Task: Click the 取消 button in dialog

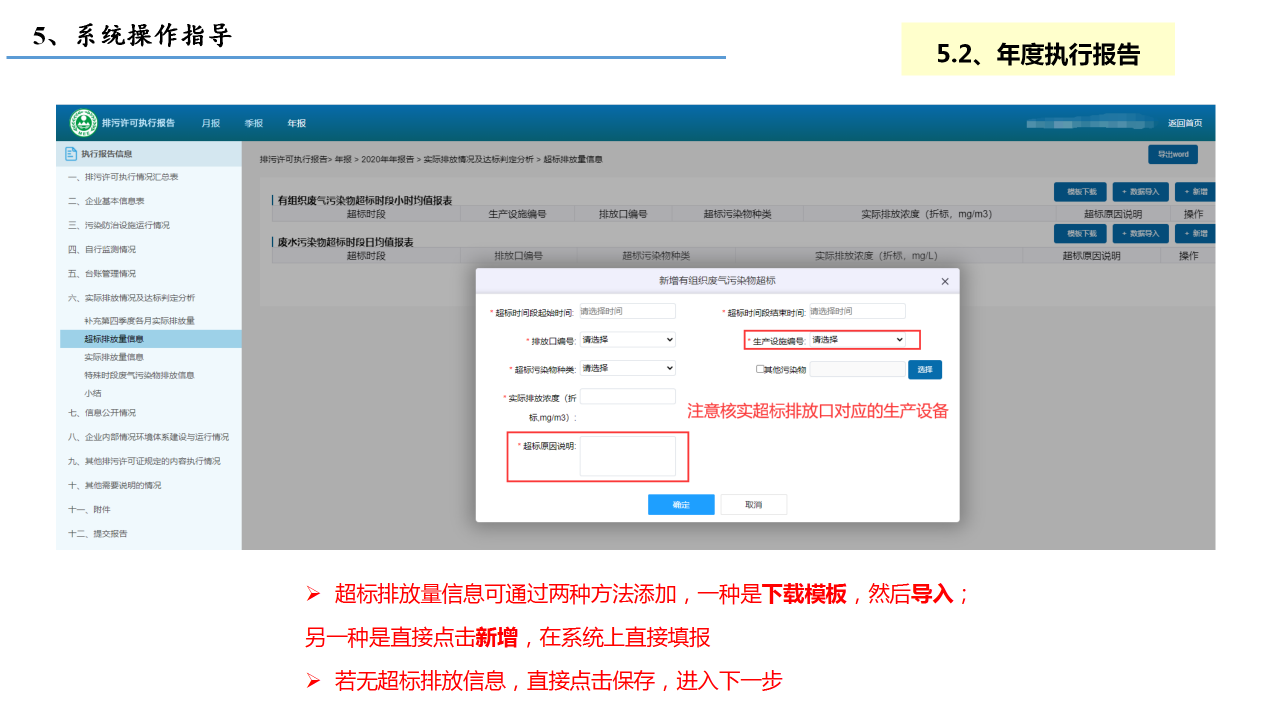Action: tap(753, 505)
